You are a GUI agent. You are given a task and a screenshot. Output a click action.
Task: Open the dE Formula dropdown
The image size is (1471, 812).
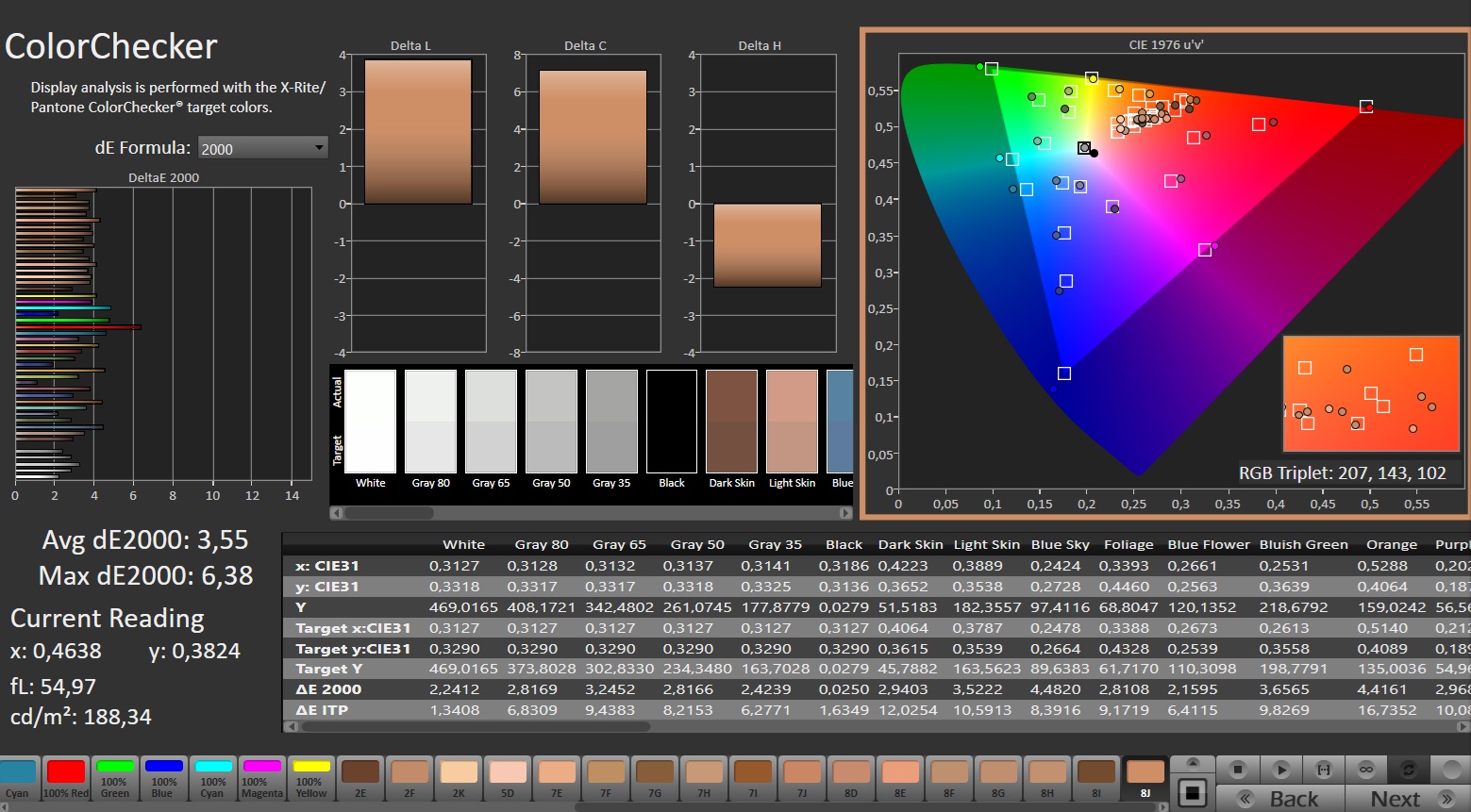coord(261,148)
